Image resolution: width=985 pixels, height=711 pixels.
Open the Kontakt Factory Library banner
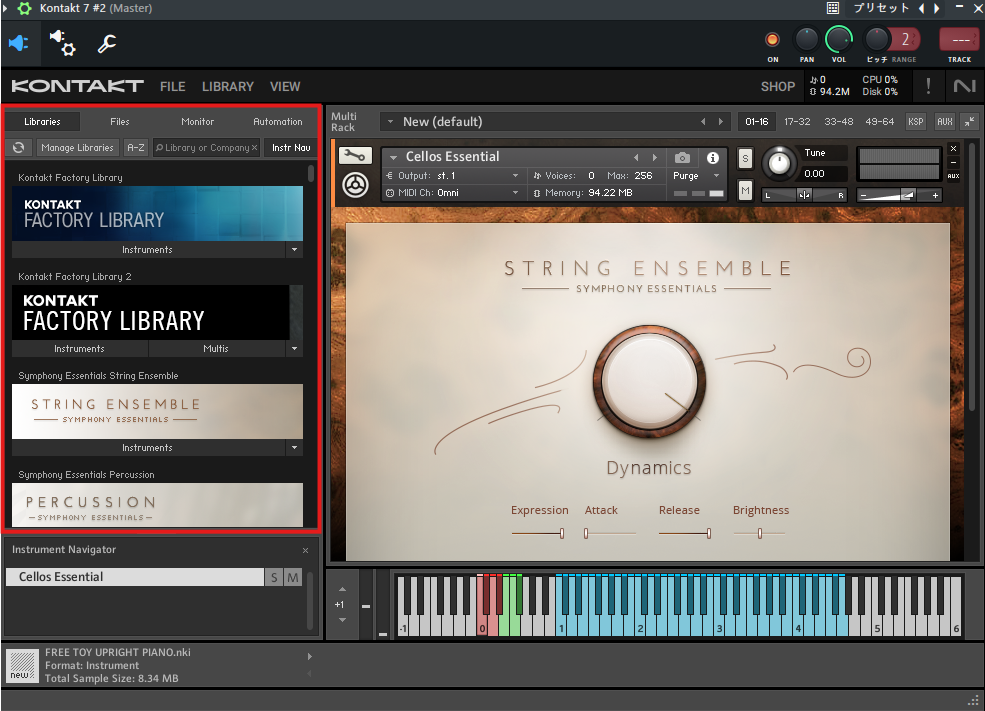[157, 214]
